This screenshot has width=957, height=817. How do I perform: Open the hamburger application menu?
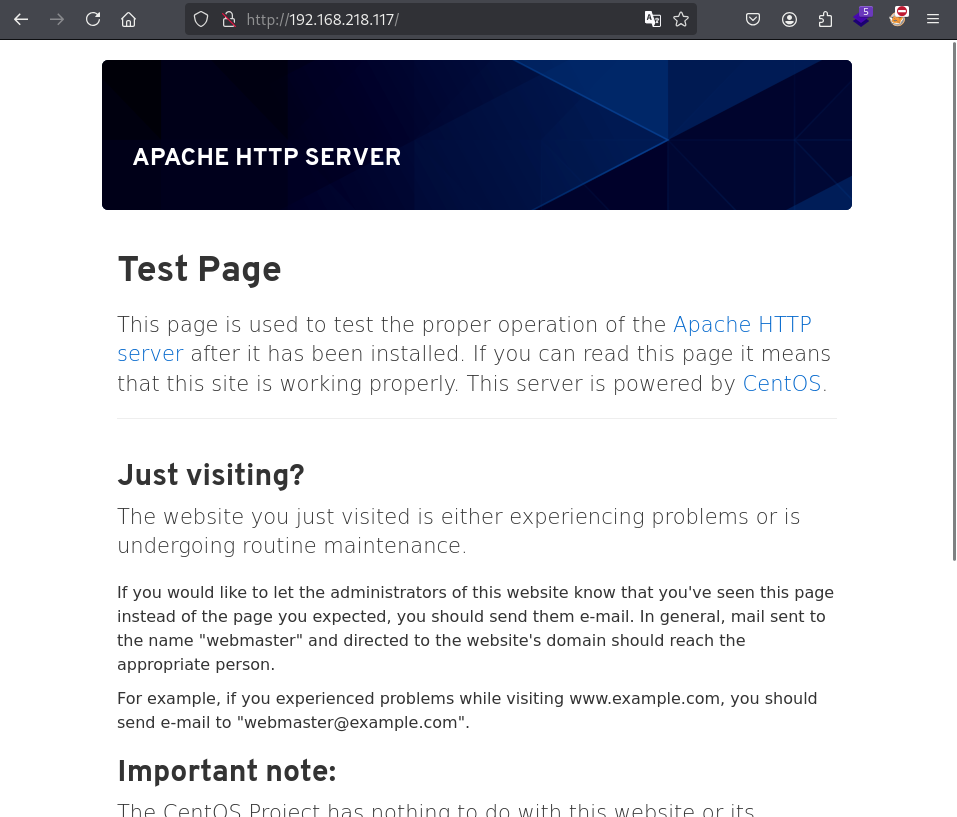click(933, 20)
